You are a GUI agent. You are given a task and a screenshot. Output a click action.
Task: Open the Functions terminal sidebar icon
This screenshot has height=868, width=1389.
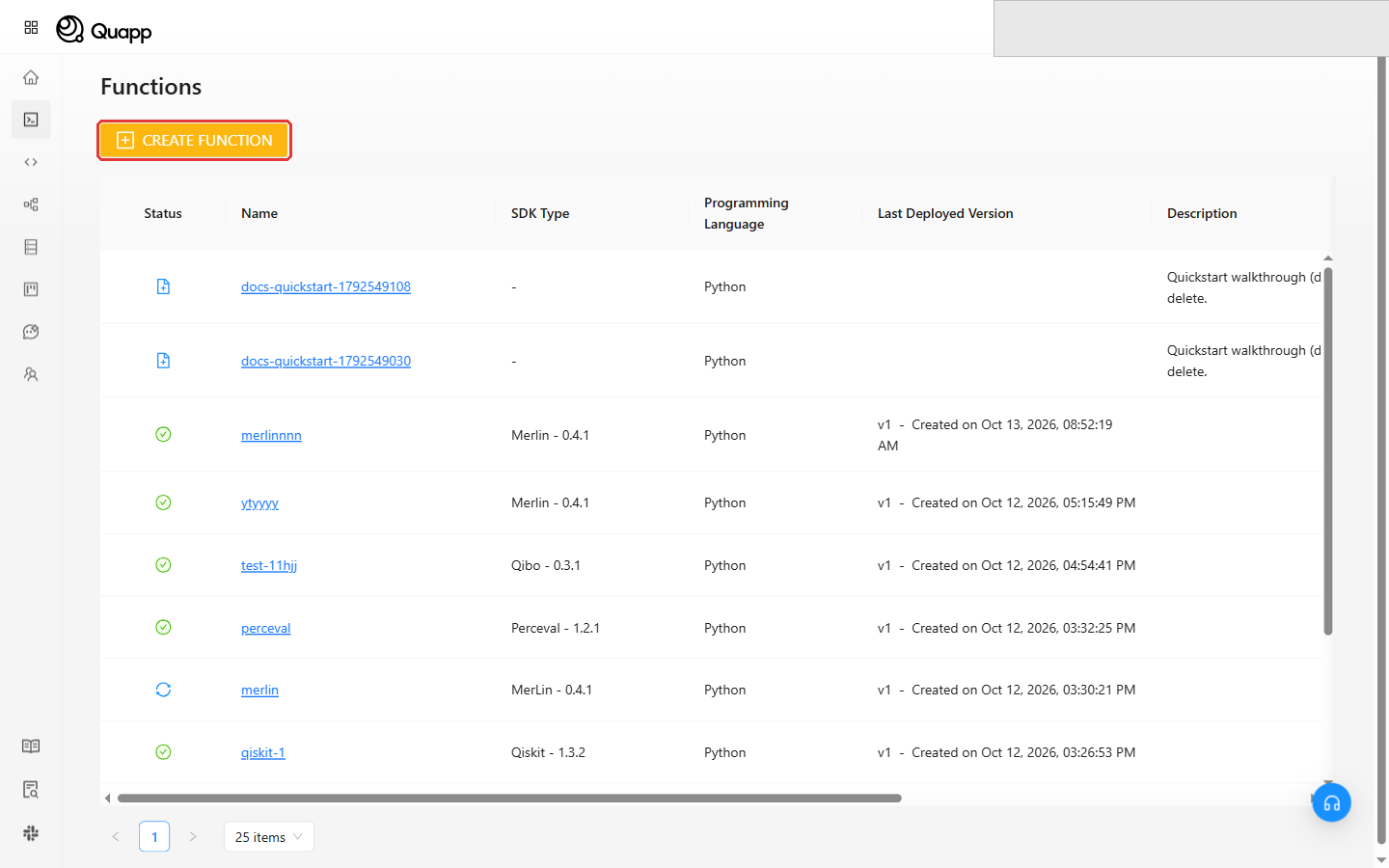coord(31,120)
